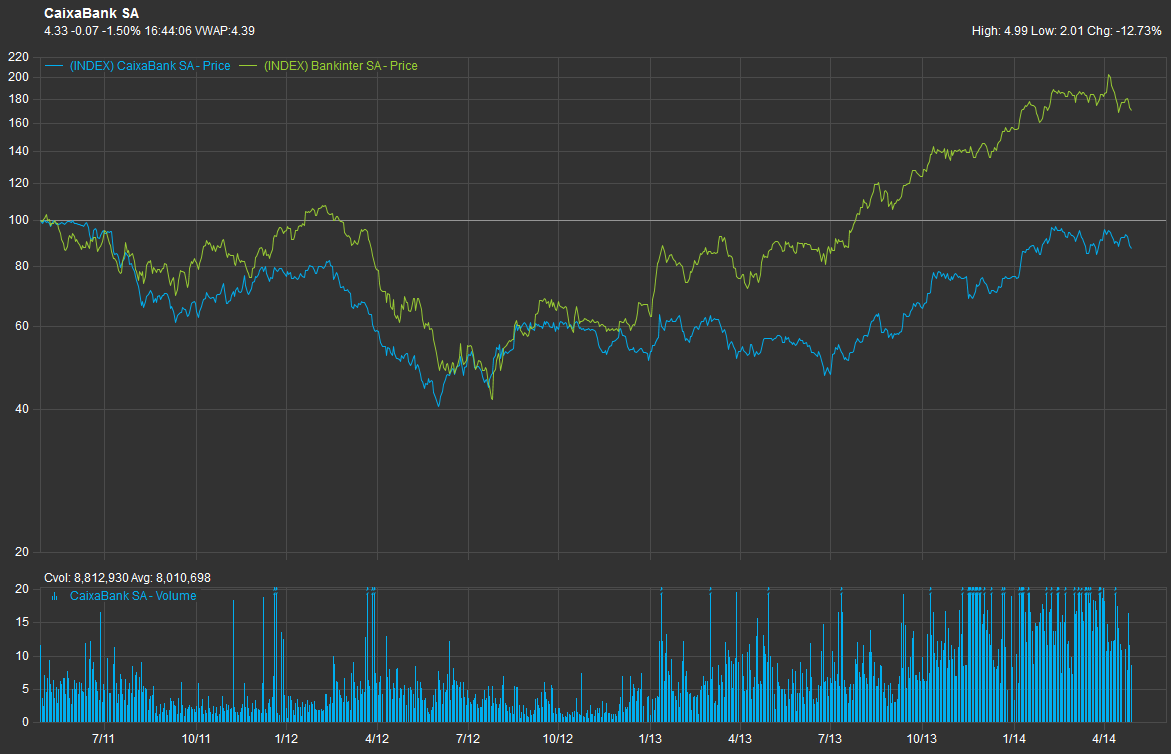Click the CaixaBank SA chart title
Viewport: 1171px width, 754px height.
tap(91, 13)
